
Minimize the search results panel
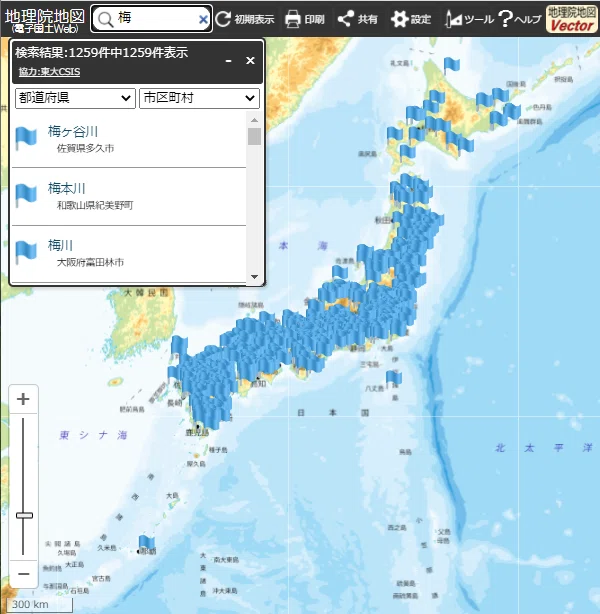tap(228, 61)
